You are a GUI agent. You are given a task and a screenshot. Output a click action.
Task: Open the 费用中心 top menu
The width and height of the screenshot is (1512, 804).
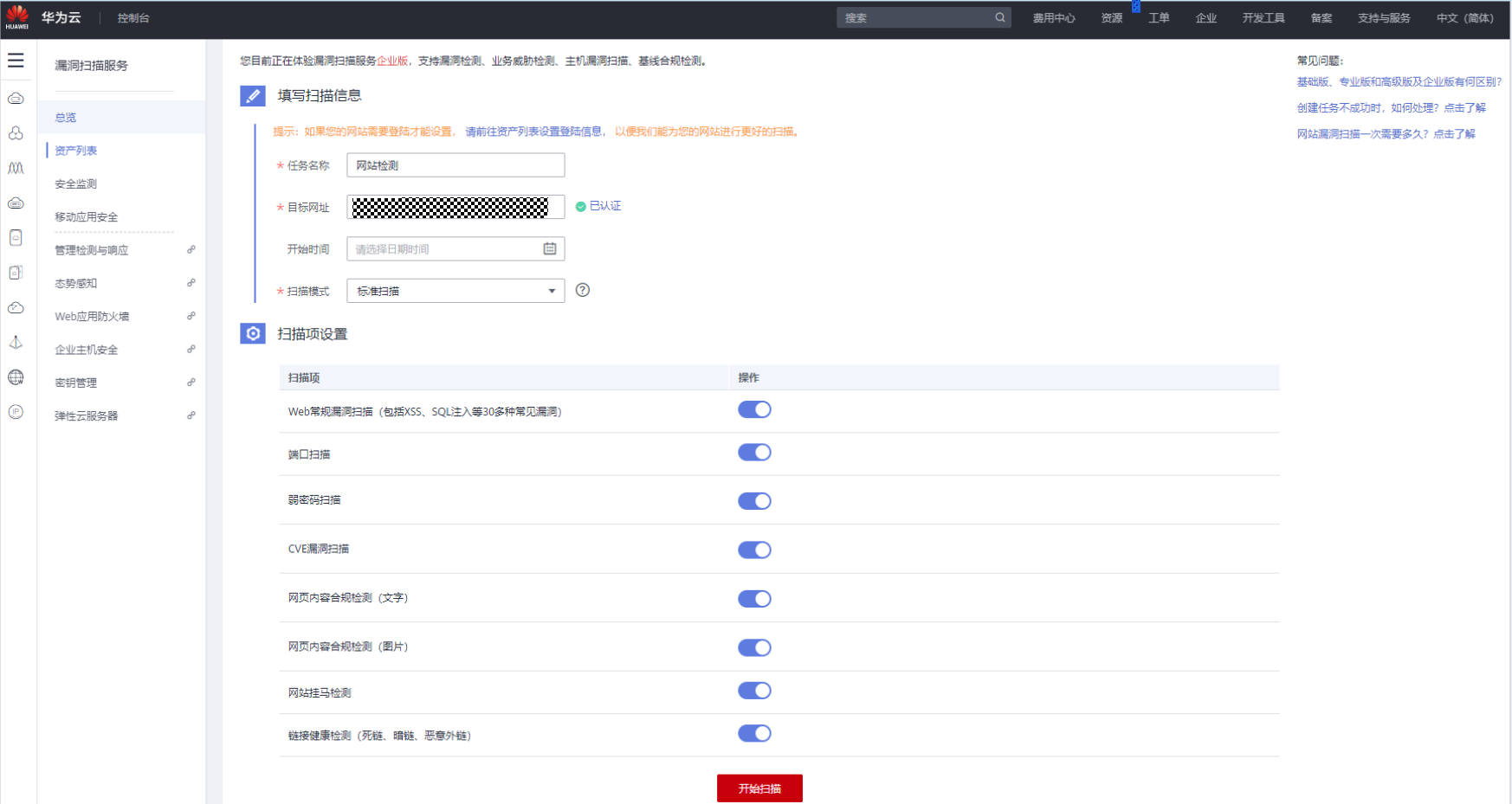pos(1054,18)
